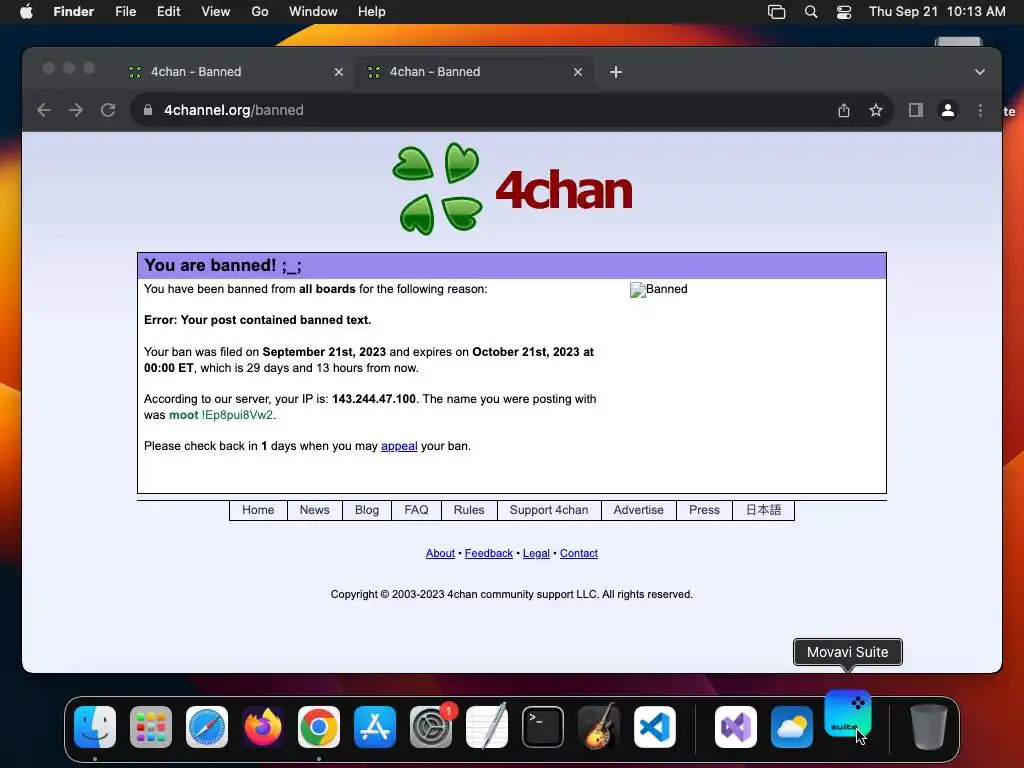Open the Edit menu

pyautogui.click(x=168, y=12)
